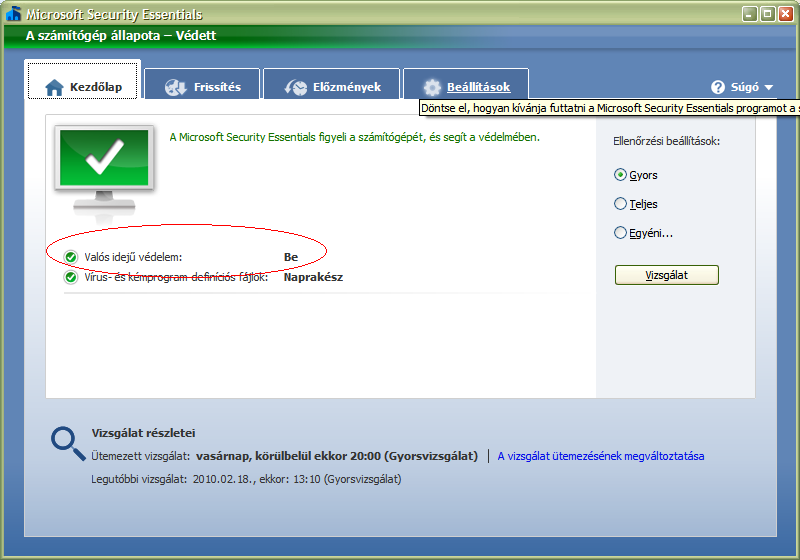Screen dimensions: 800x560
Task: Click the magnifying glass Vizsgálat részletei icon
Action: pos(68,443)
